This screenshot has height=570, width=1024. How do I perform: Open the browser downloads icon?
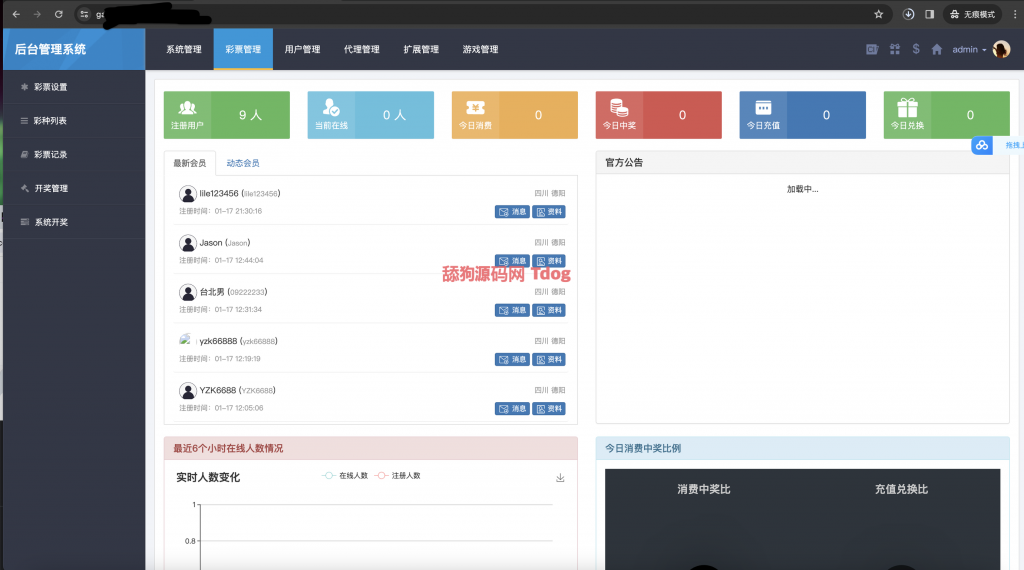(908, 14)
